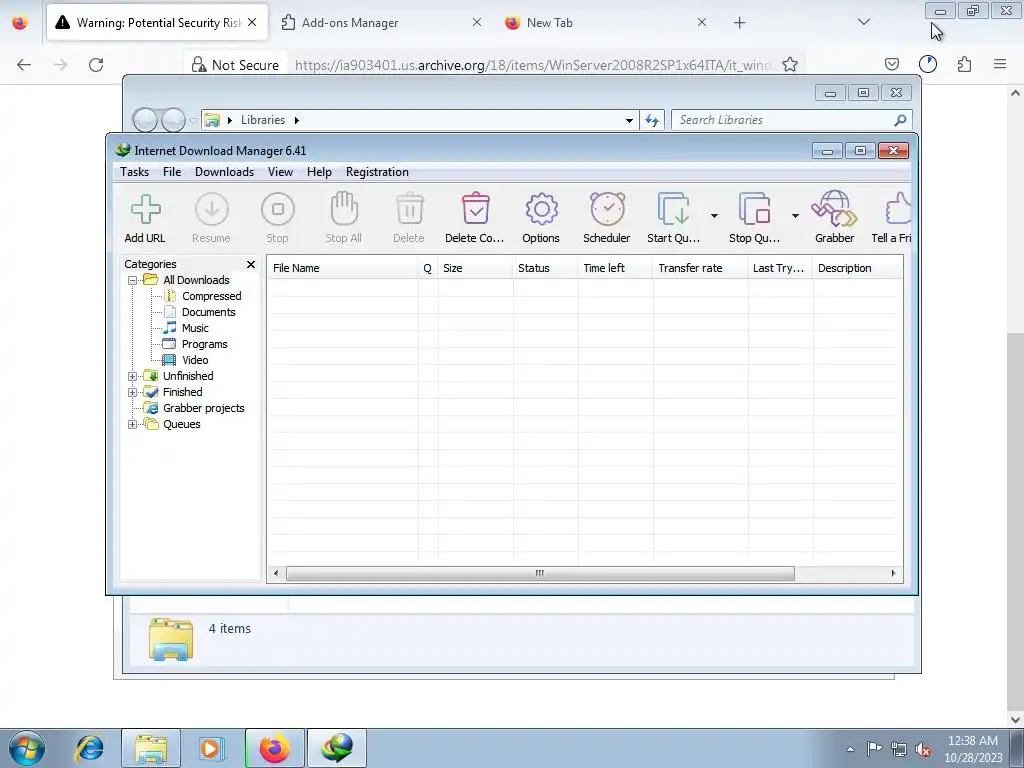This screenshot has height=768, width=1024.
Task: Open Windows Media Player from taskbar
Action: [x=212, y=748]
